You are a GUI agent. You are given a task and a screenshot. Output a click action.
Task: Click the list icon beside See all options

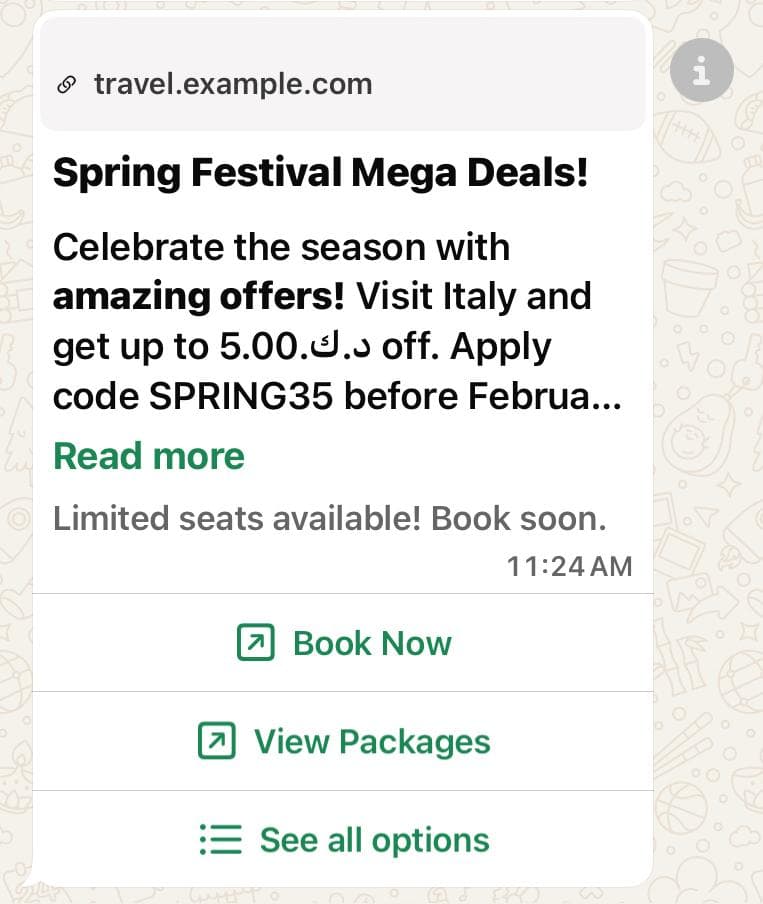tap(220, 839)
